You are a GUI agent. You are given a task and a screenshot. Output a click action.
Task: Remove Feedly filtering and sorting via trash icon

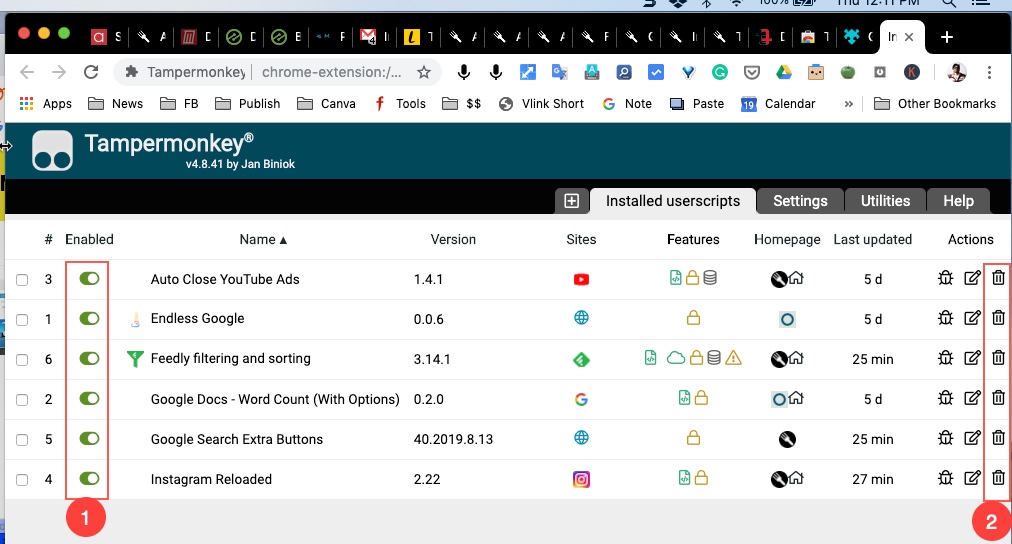pos(998,358)
